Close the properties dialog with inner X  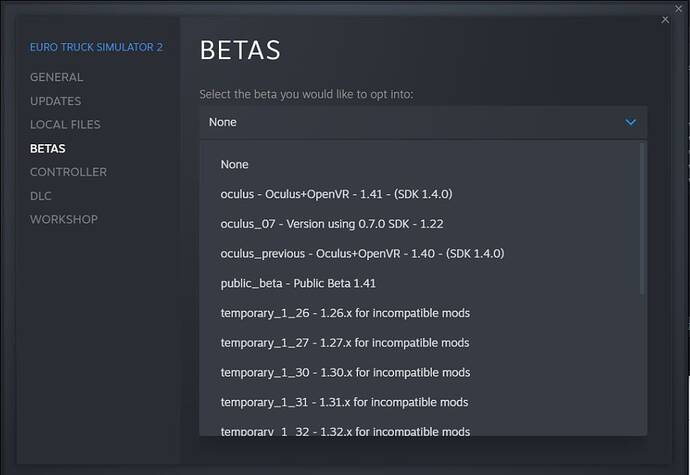click(x=665, y=20)
